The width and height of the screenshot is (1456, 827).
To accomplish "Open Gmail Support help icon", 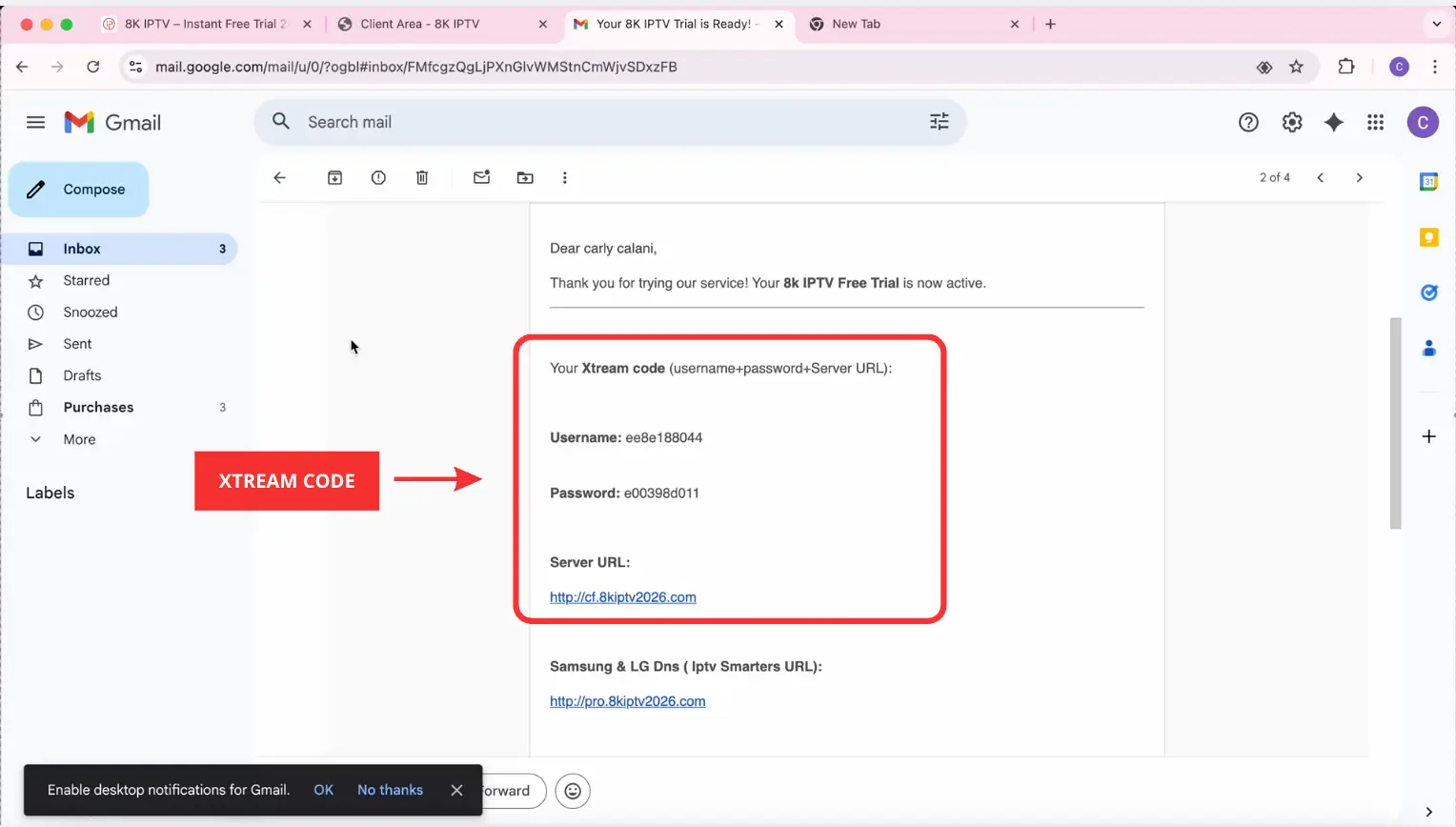I will [1248, 122].
